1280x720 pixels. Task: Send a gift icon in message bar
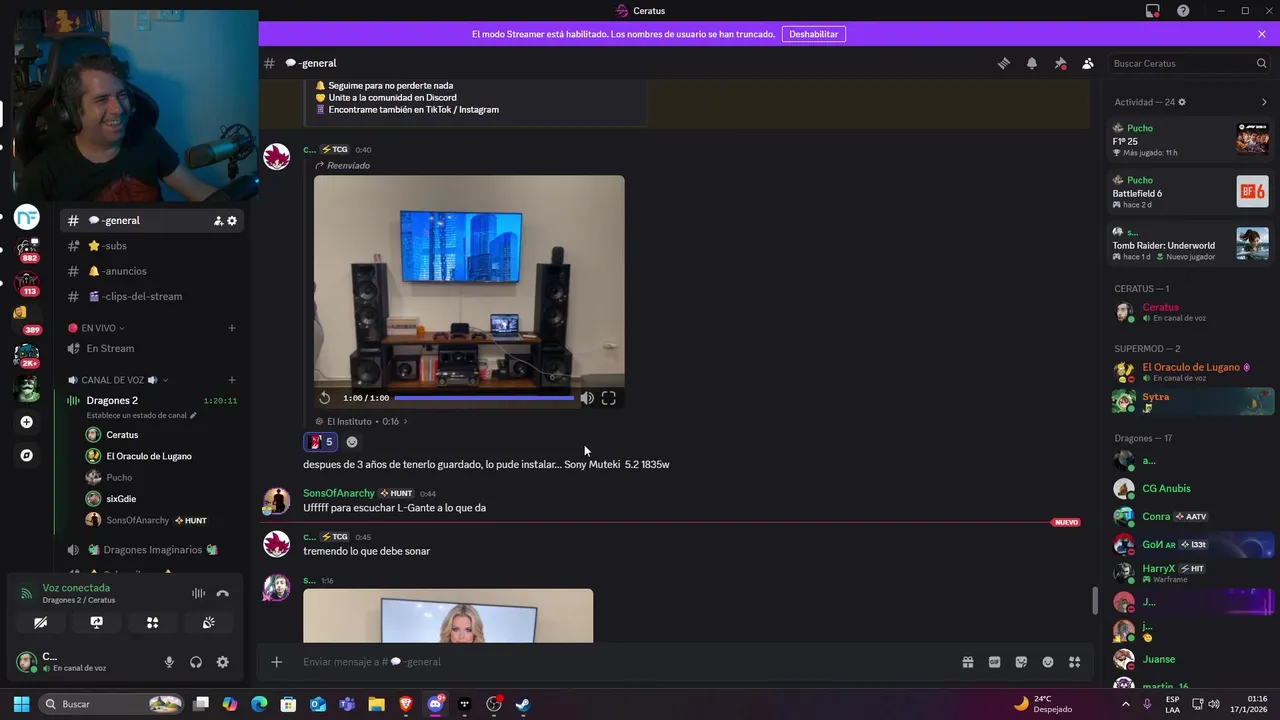pos(968,662)
